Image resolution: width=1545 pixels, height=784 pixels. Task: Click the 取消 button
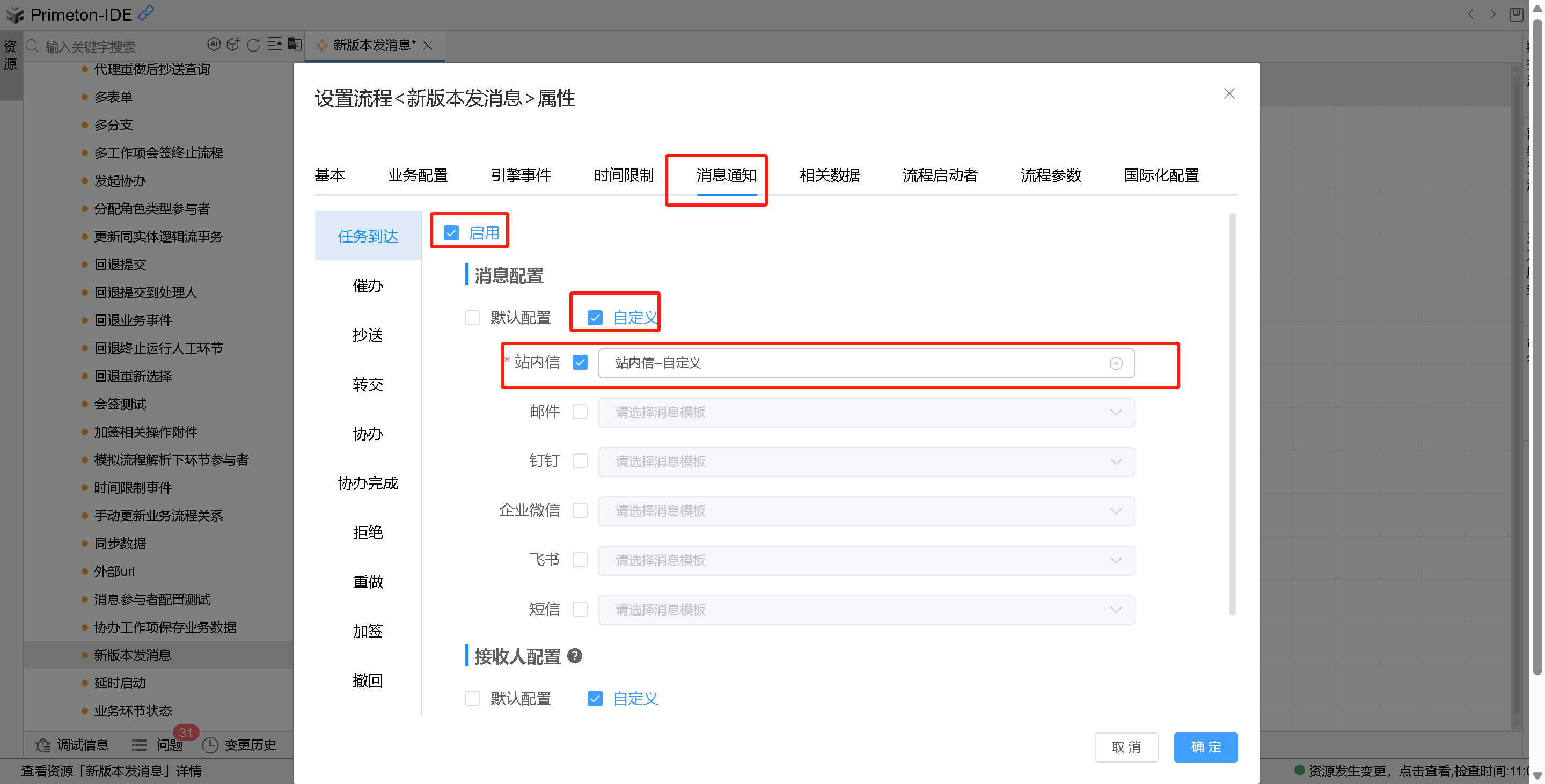(x=1126, y=747)
